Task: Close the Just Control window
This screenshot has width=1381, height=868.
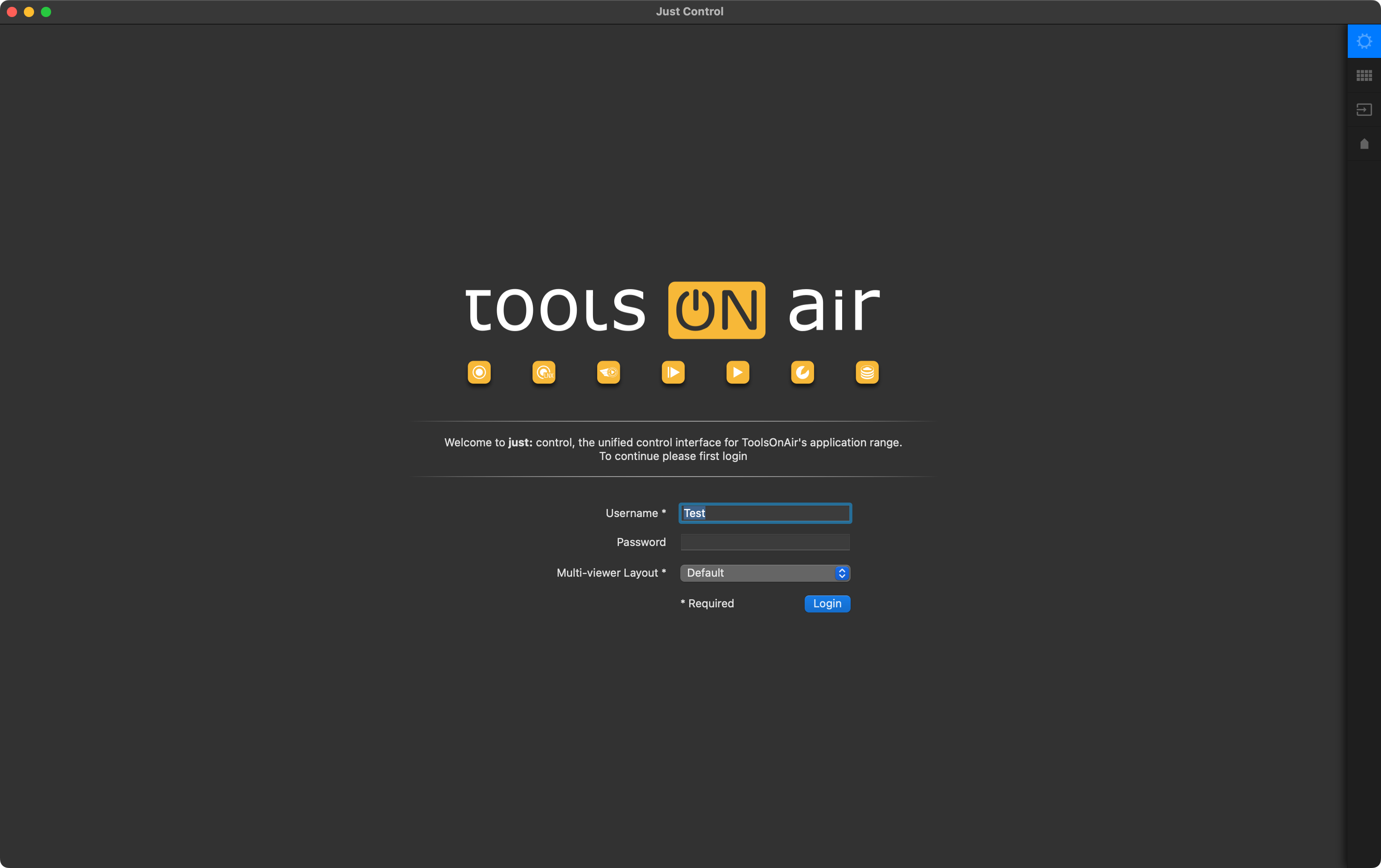Action: tap(12, 11)
